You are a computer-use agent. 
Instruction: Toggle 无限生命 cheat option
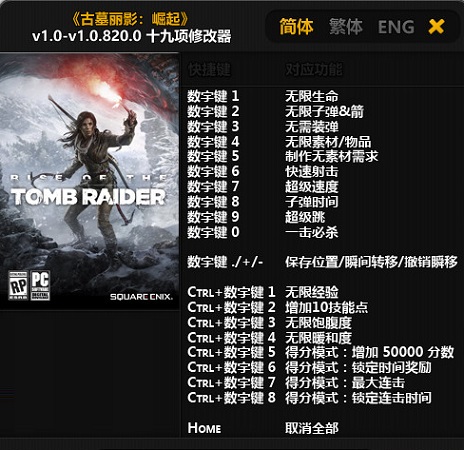[x=312, y=96]
